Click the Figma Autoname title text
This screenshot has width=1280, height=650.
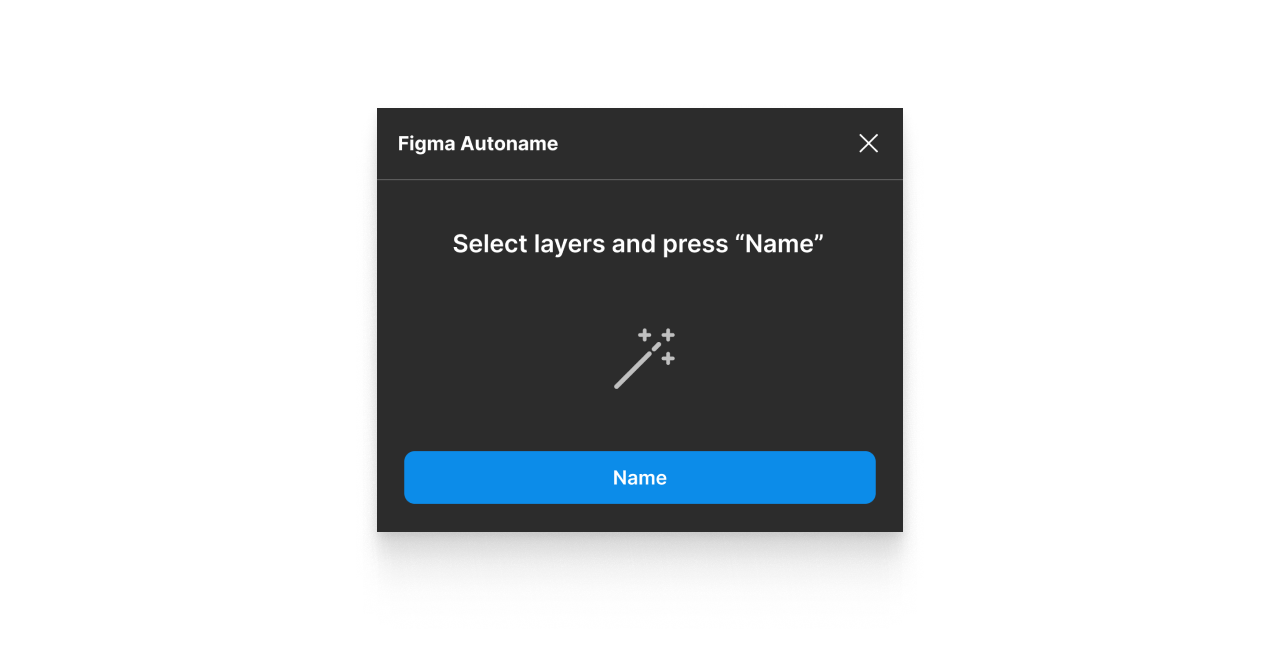[478, 143]
